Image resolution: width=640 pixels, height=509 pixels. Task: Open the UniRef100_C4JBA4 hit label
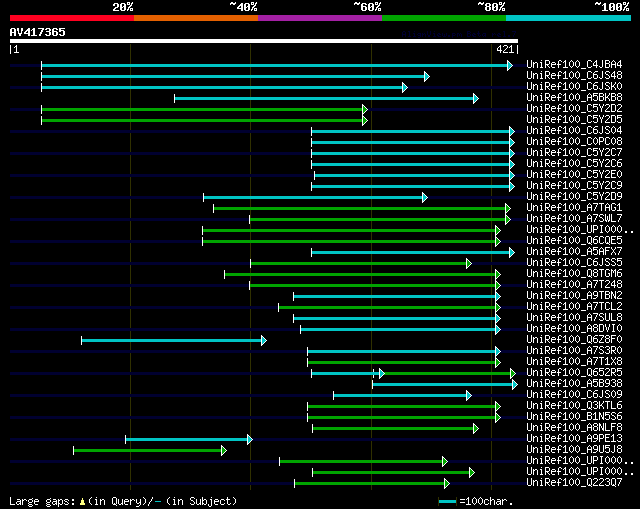[x=574, y=64]
